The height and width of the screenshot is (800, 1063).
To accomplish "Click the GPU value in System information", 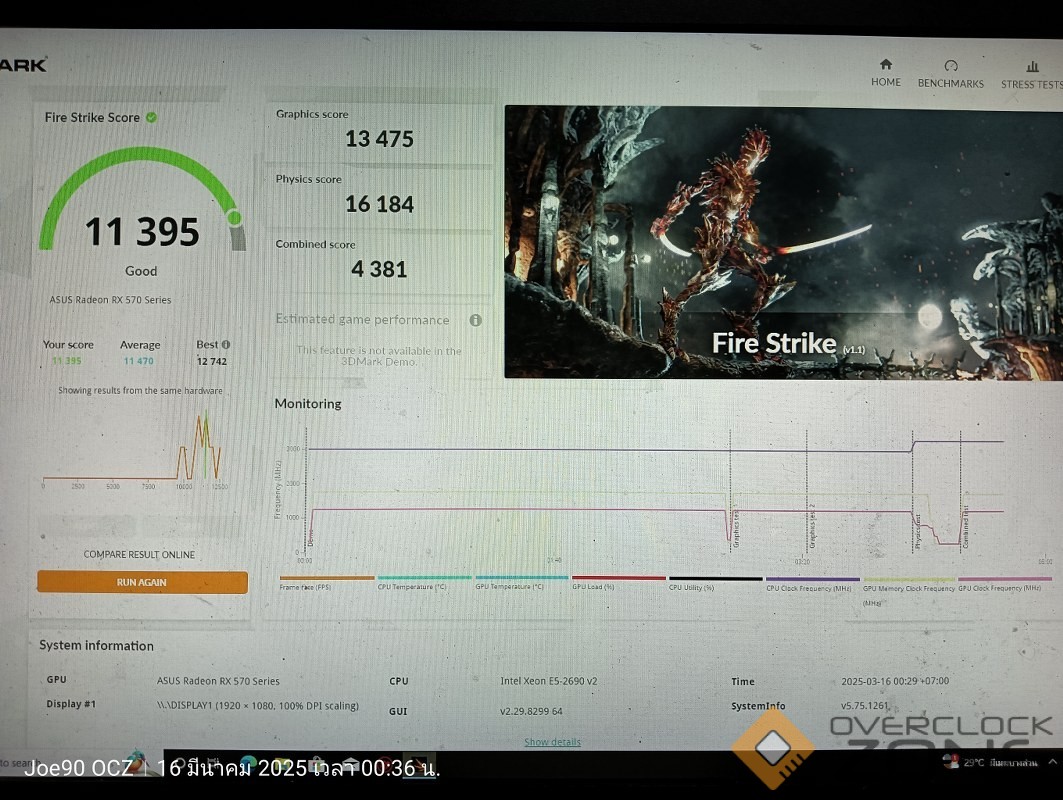I will coord(218,681).
